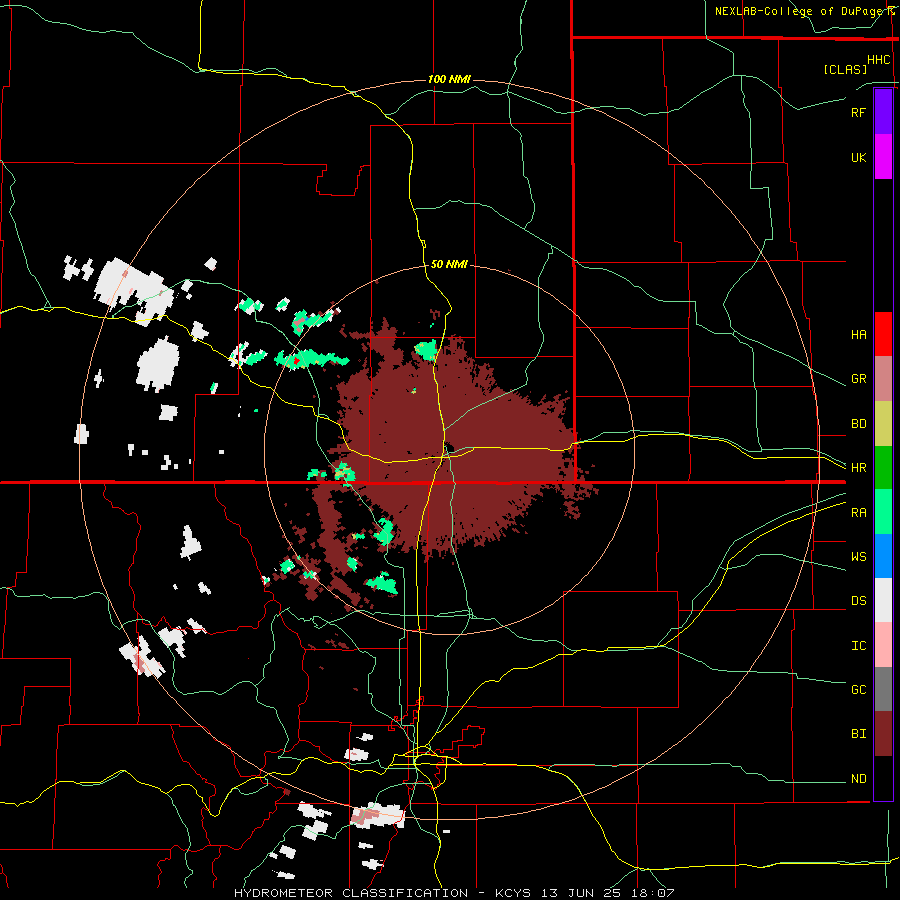Click the 'HYDROMETEOR CLASSIFICATION - KCYS' caption text

point(383,893)
